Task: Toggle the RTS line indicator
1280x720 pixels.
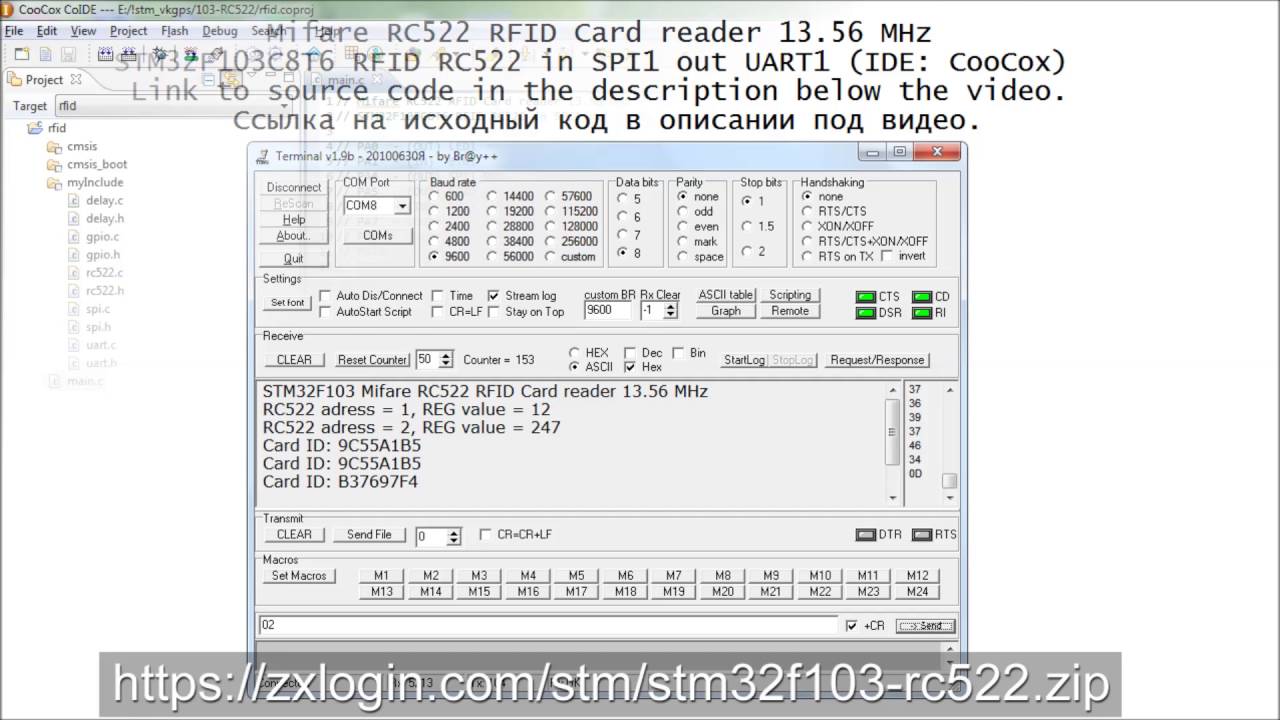Action: coord(922,535)
